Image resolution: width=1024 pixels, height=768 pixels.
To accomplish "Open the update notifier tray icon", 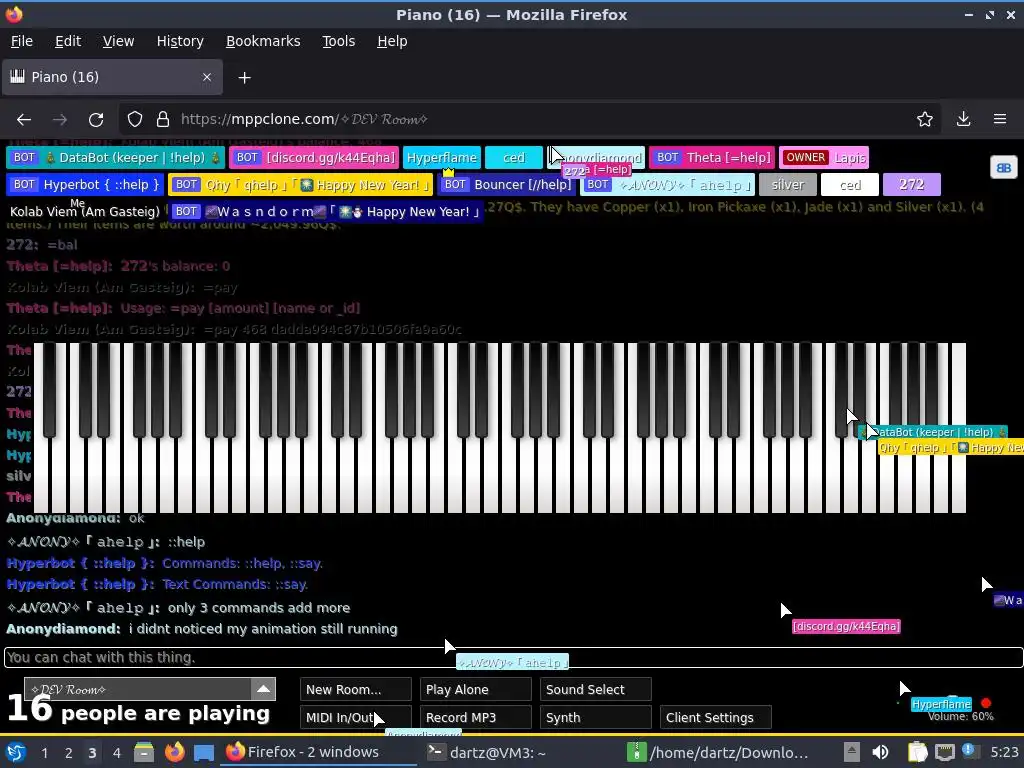I will [x=970, y=751].
